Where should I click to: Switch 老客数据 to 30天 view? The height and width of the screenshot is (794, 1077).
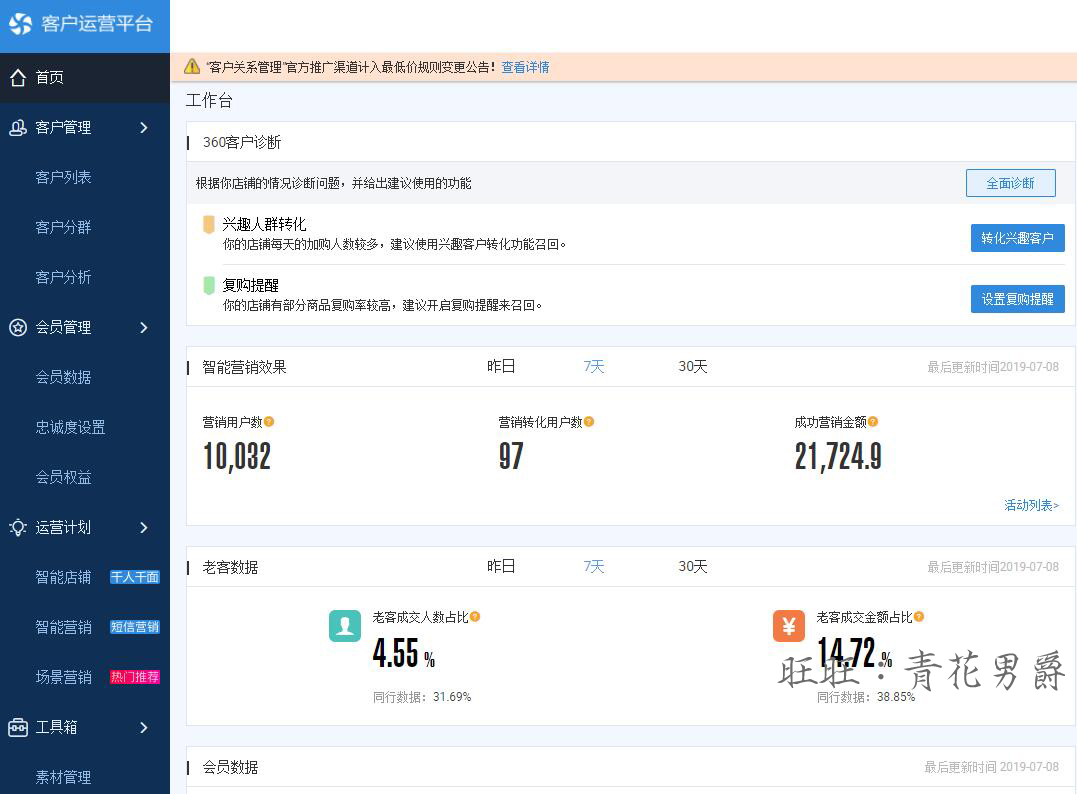693,567
